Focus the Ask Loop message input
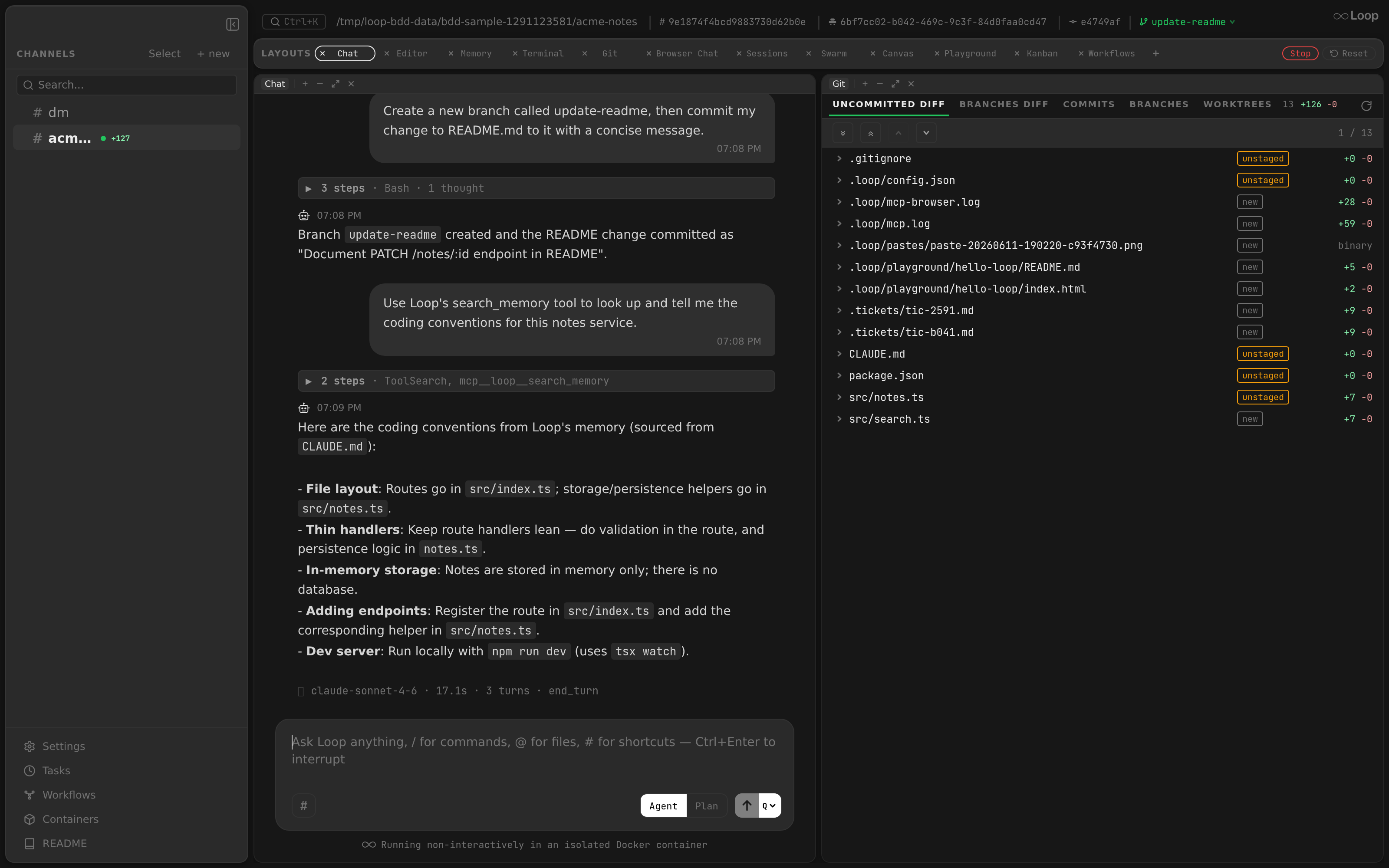The image size is (1389, 868). (534, 750)
